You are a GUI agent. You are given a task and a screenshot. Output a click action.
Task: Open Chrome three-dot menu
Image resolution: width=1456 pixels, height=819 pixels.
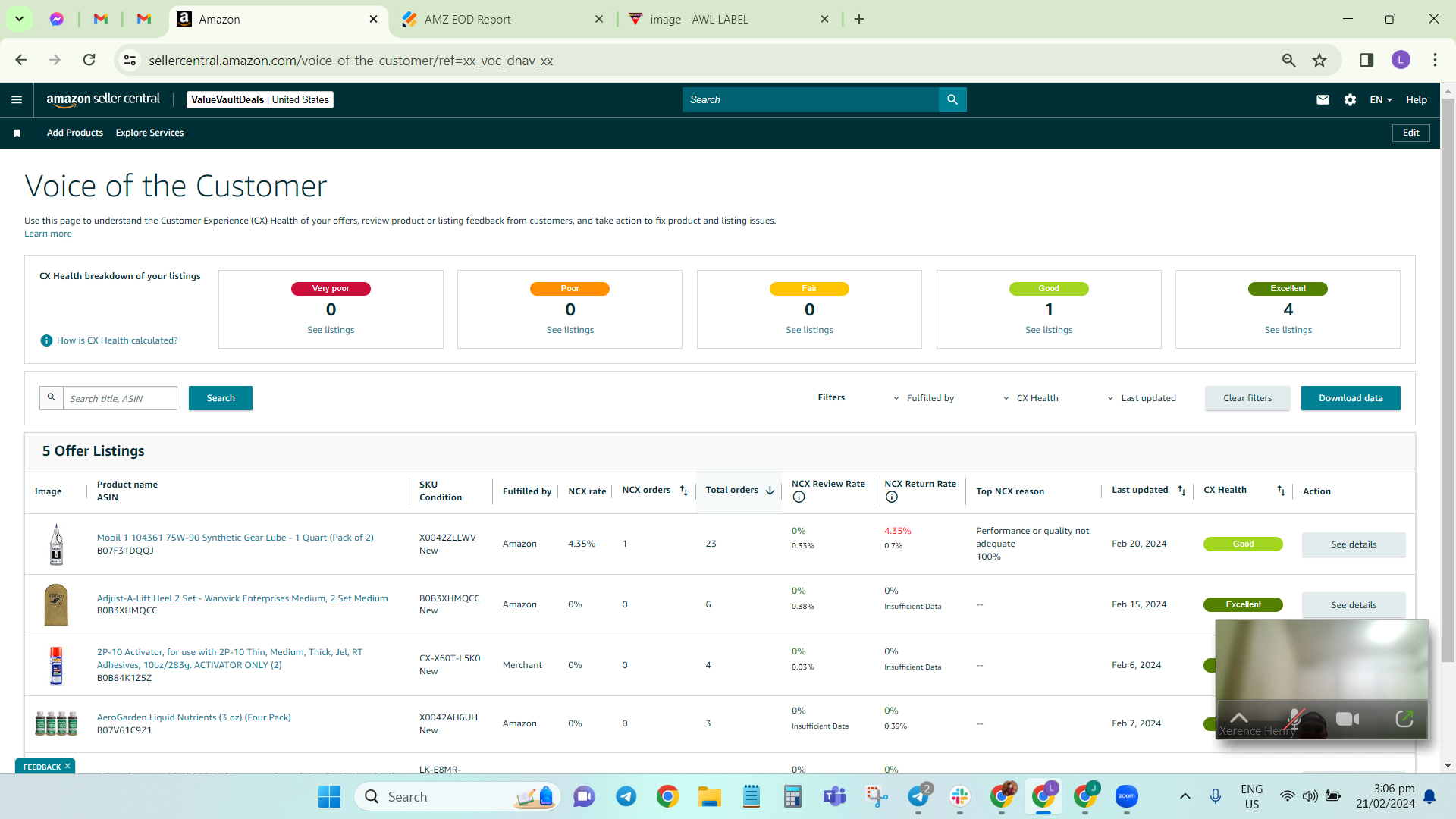(x=1435, y=60)
